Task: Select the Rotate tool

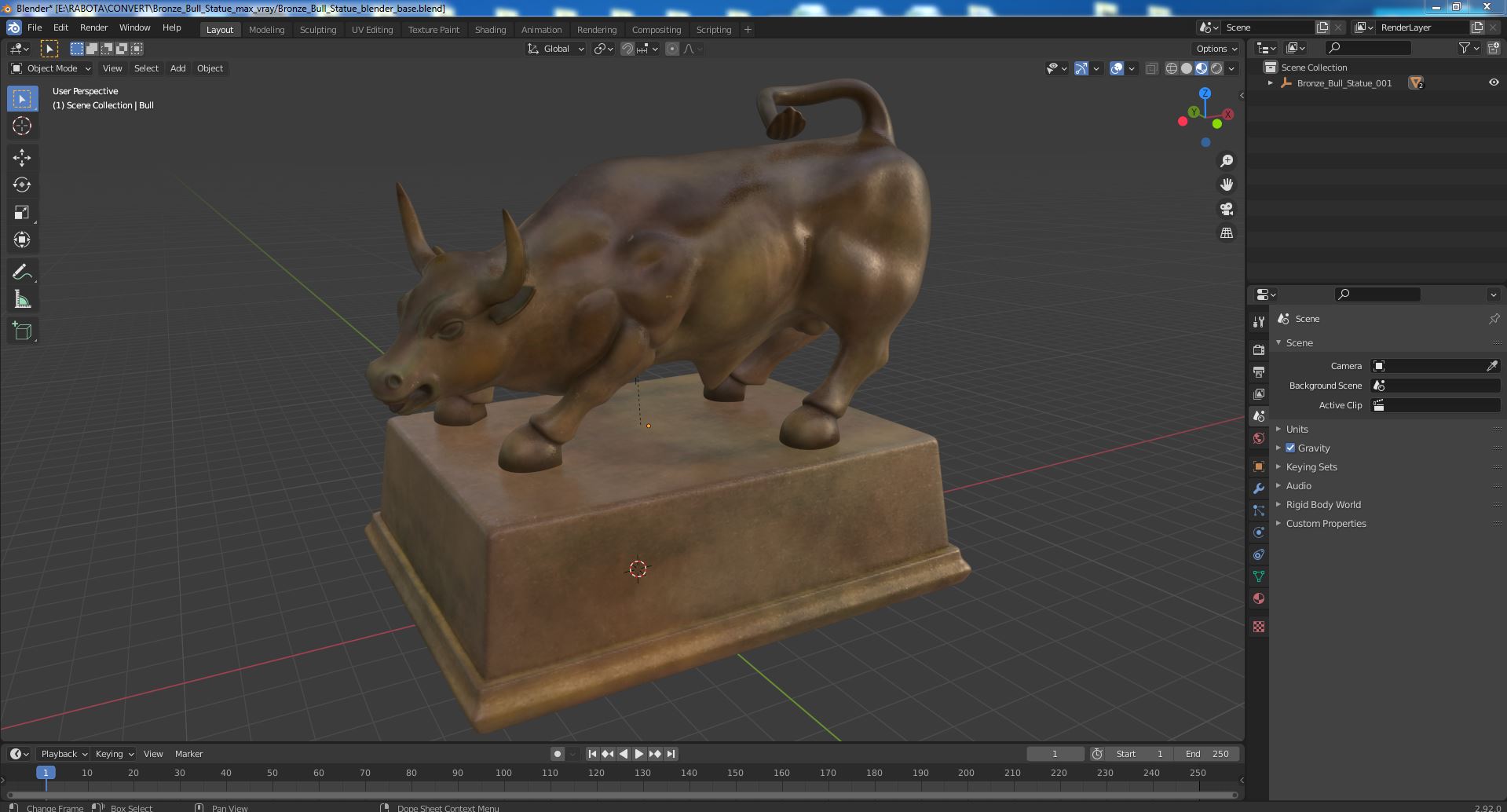Action: [x=22, y=185]
